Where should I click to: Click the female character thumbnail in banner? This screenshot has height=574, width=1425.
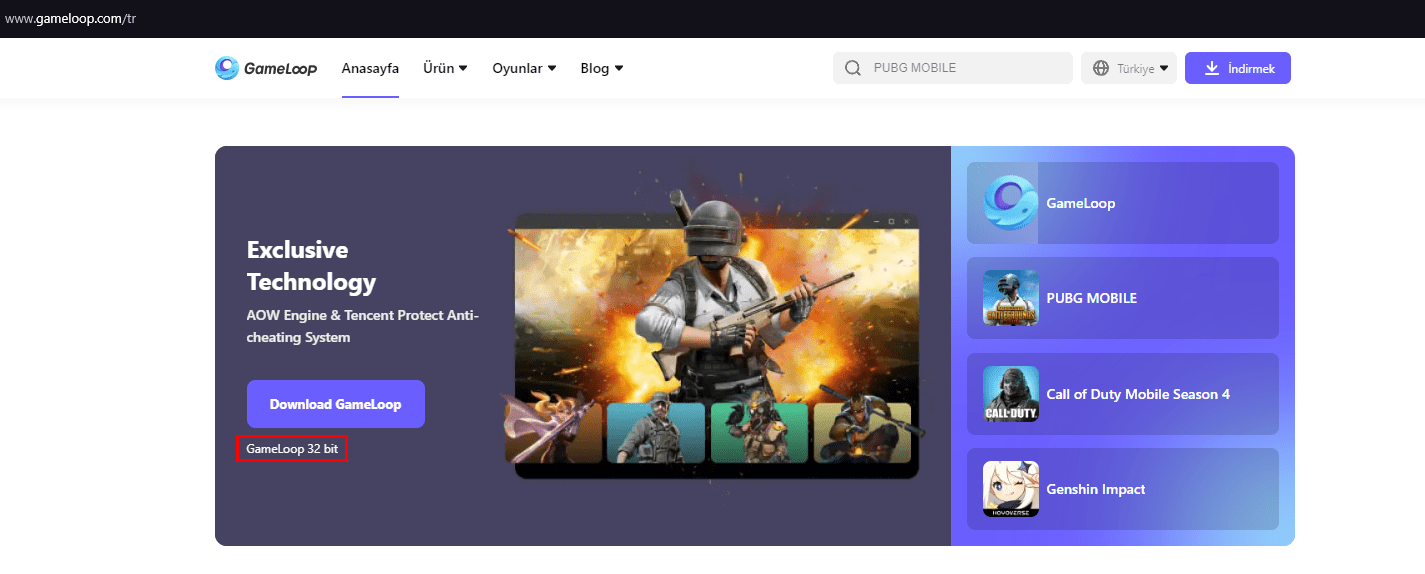point(555,432)
